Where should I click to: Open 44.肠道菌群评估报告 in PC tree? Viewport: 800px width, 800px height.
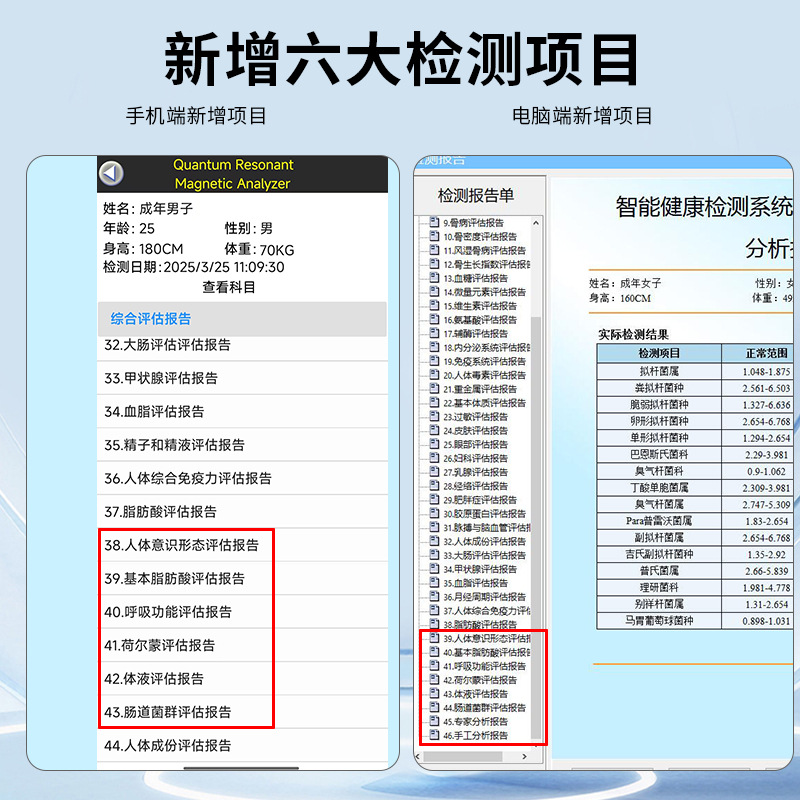coord(484,708)
